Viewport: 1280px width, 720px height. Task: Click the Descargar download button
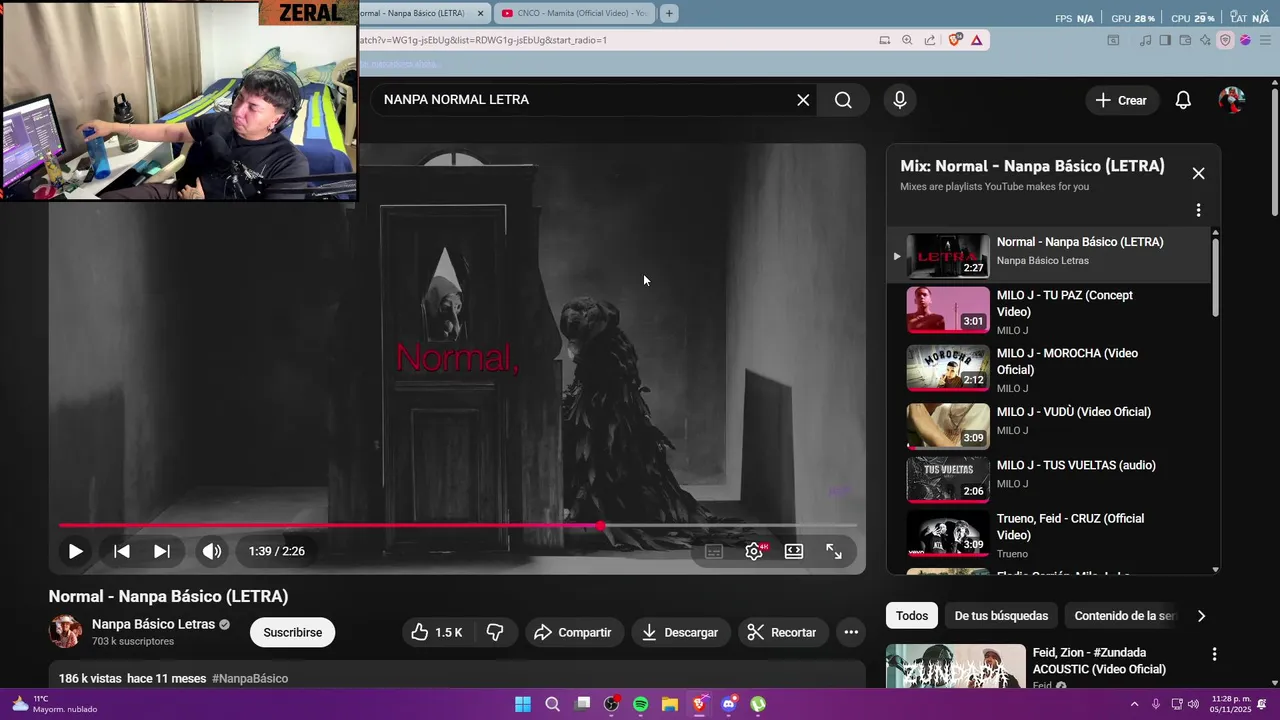click(680, 632)
